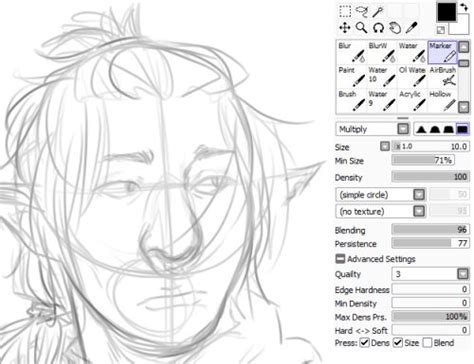
Task: Select the Magic Wand tool
Action: (x=378, y=11)
